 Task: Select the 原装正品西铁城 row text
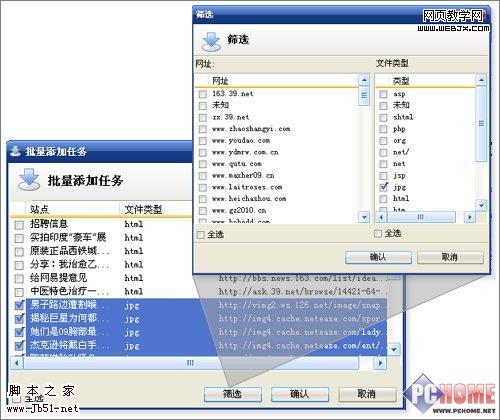click(x=69, y=251)
